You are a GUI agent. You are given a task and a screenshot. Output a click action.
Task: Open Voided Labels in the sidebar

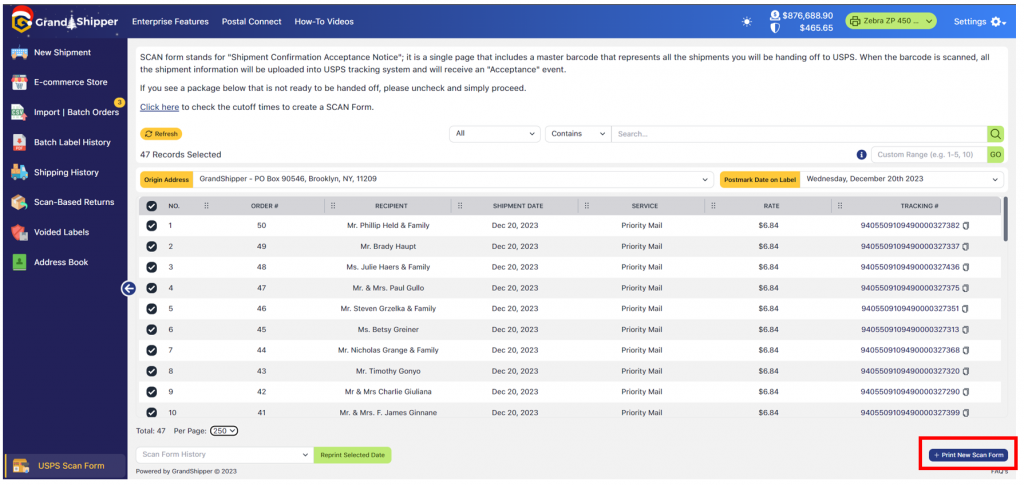pyautogui.click(x=62, y=232)
